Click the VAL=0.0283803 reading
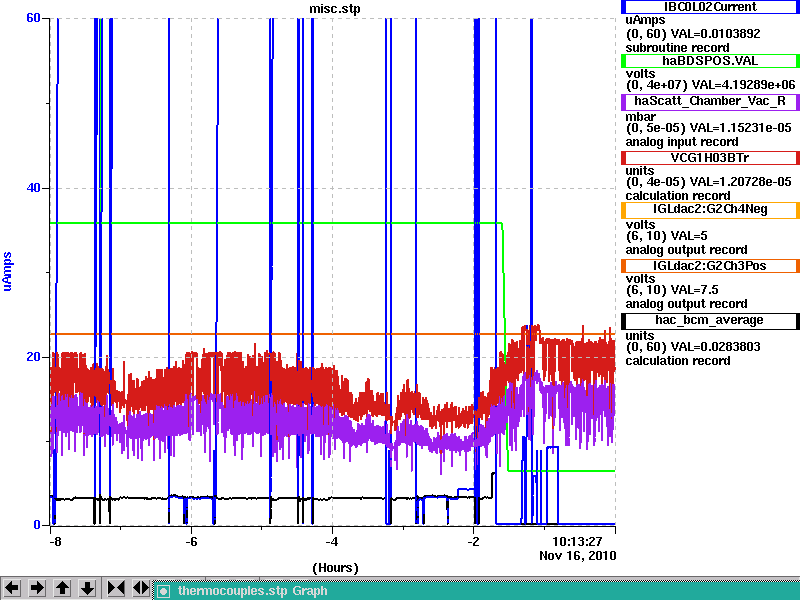This screenshot has height=600, width=800. (x=715, y=347)
